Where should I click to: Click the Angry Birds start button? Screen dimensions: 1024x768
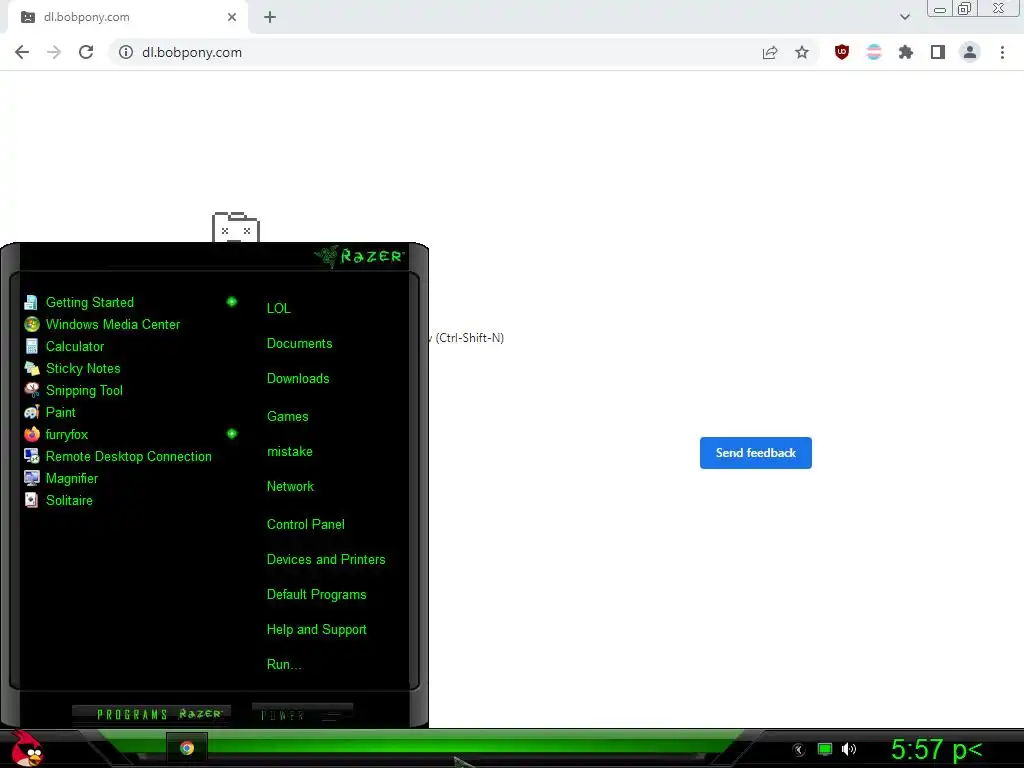point(26,748)
